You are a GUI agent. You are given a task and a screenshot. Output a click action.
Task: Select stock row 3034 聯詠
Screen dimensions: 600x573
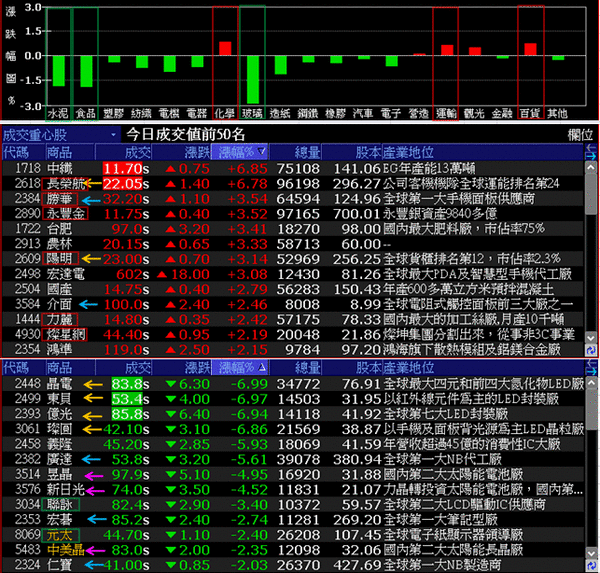point(293,504)
